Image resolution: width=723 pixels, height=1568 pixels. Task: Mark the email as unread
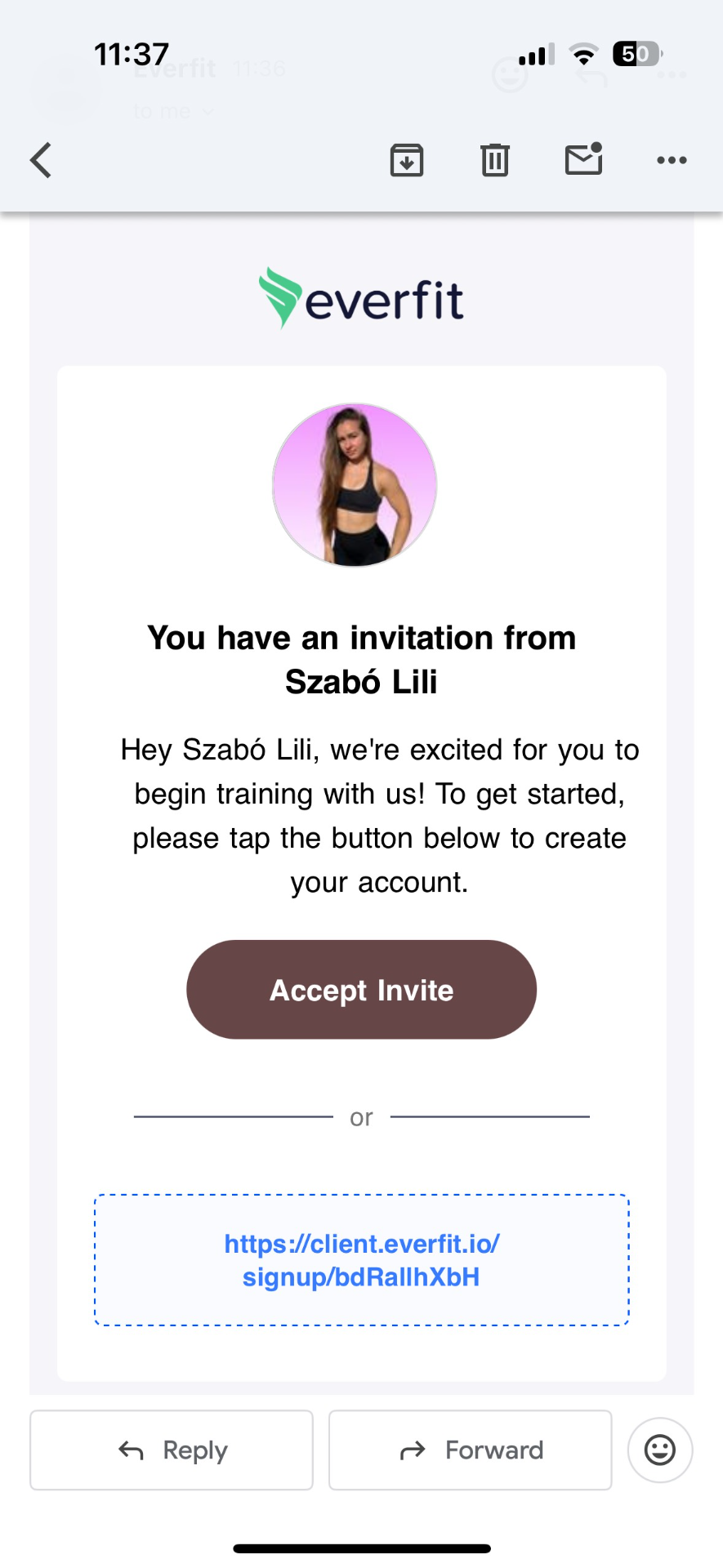(x=584, y=159)
